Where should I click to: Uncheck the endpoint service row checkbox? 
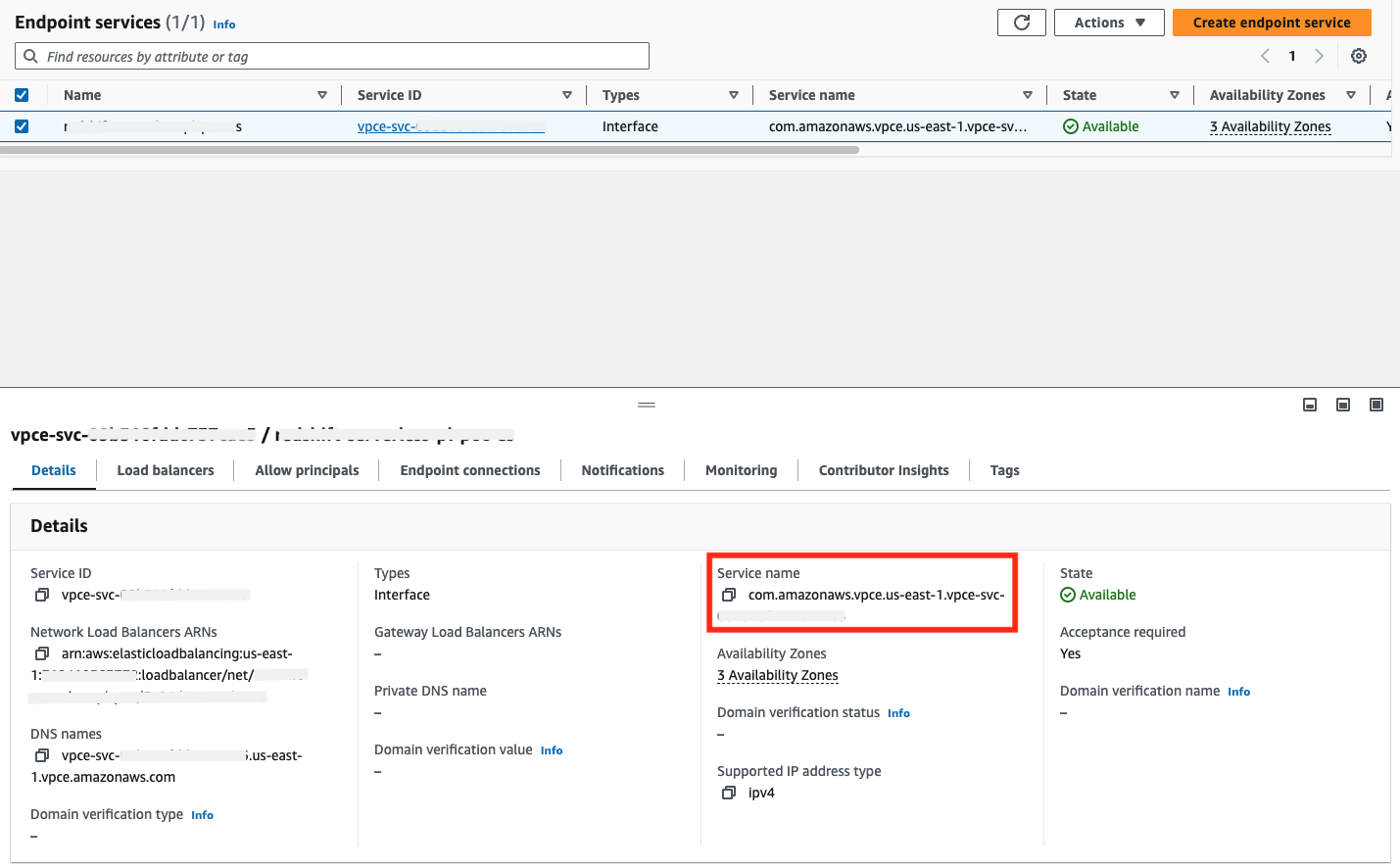coord(22,125)
